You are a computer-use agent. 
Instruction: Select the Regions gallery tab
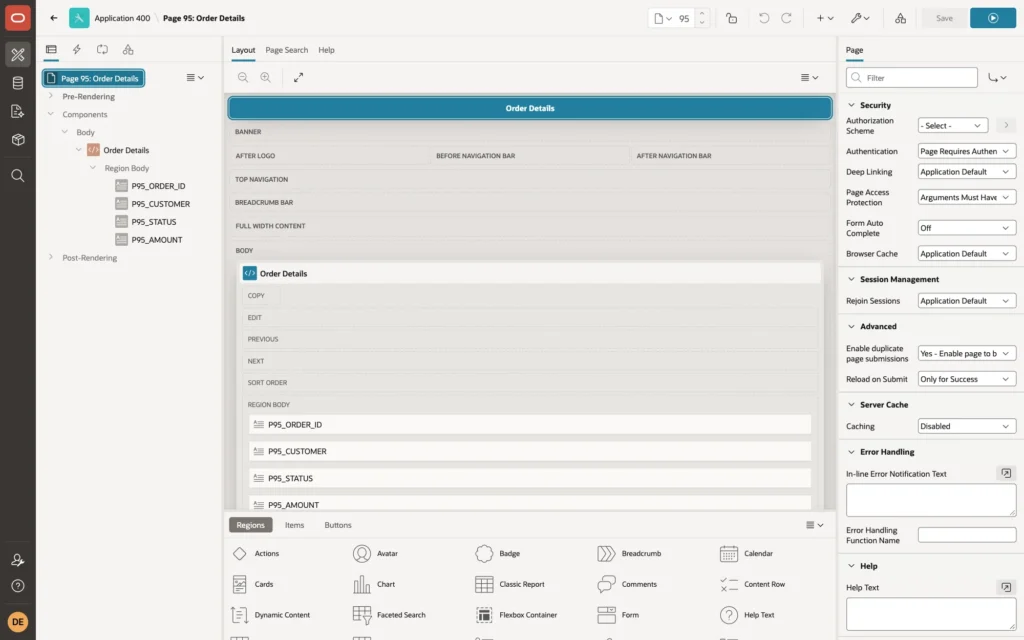pos(250,525)
